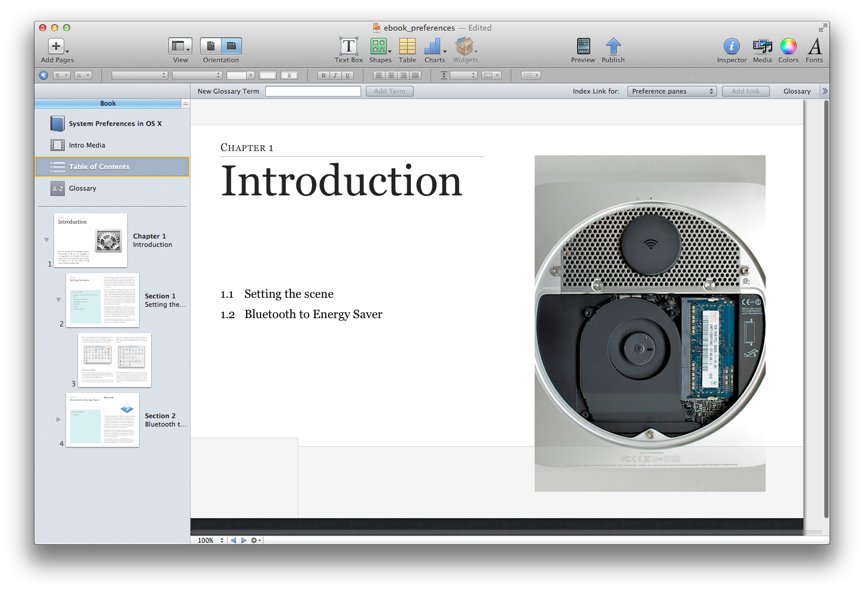The image size is (864, 592).
Task: Center align the text
Action: pos(391,75)
